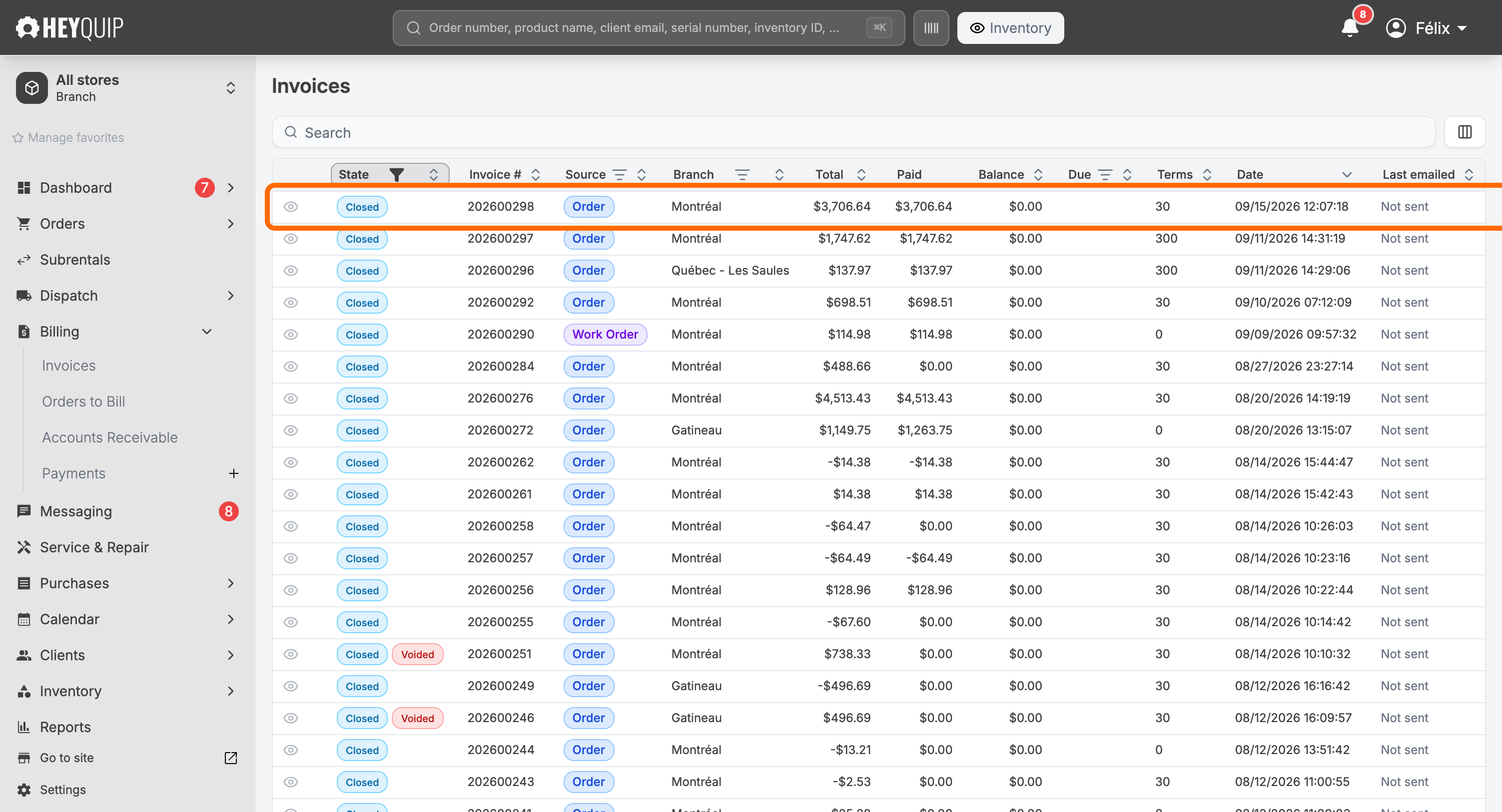
Task: View invoice 202600251 via eye icon
Action: tap(291, 654)
